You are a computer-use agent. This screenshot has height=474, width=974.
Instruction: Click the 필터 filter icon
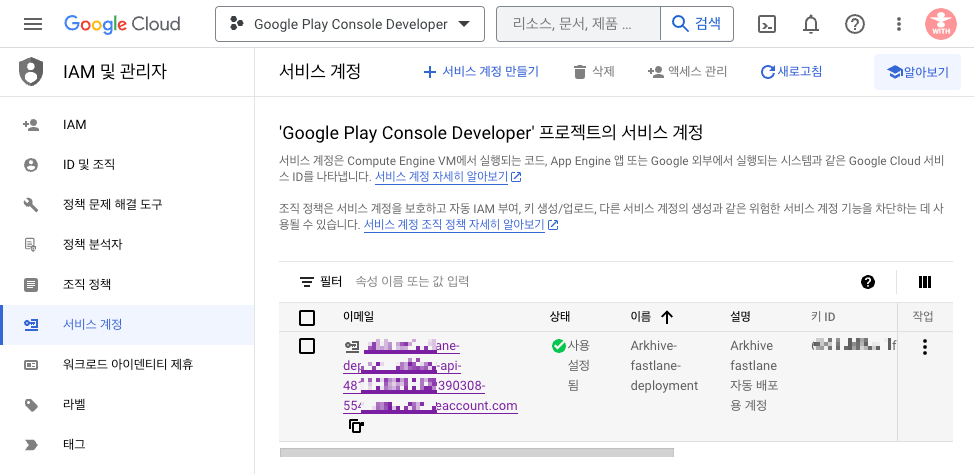306,282
